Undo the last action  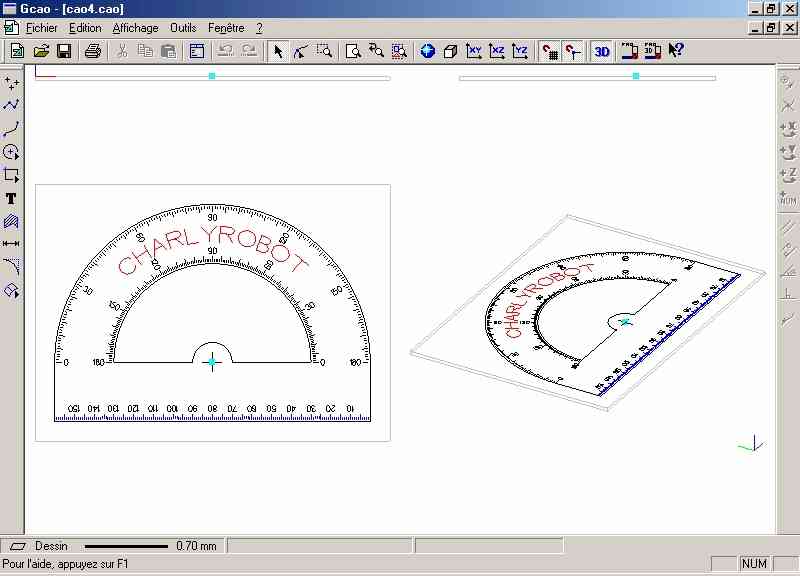click(226, 51)
